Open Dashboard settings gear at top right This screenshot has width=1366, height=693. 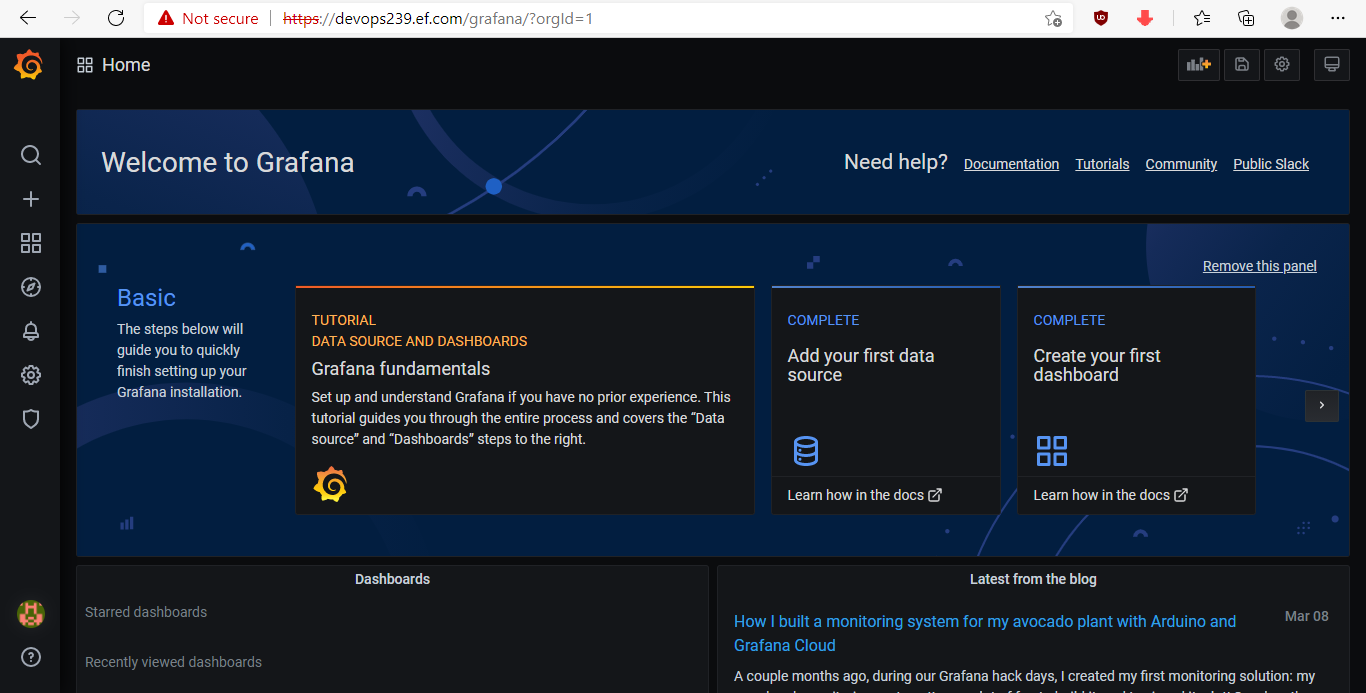(1282, 65)
